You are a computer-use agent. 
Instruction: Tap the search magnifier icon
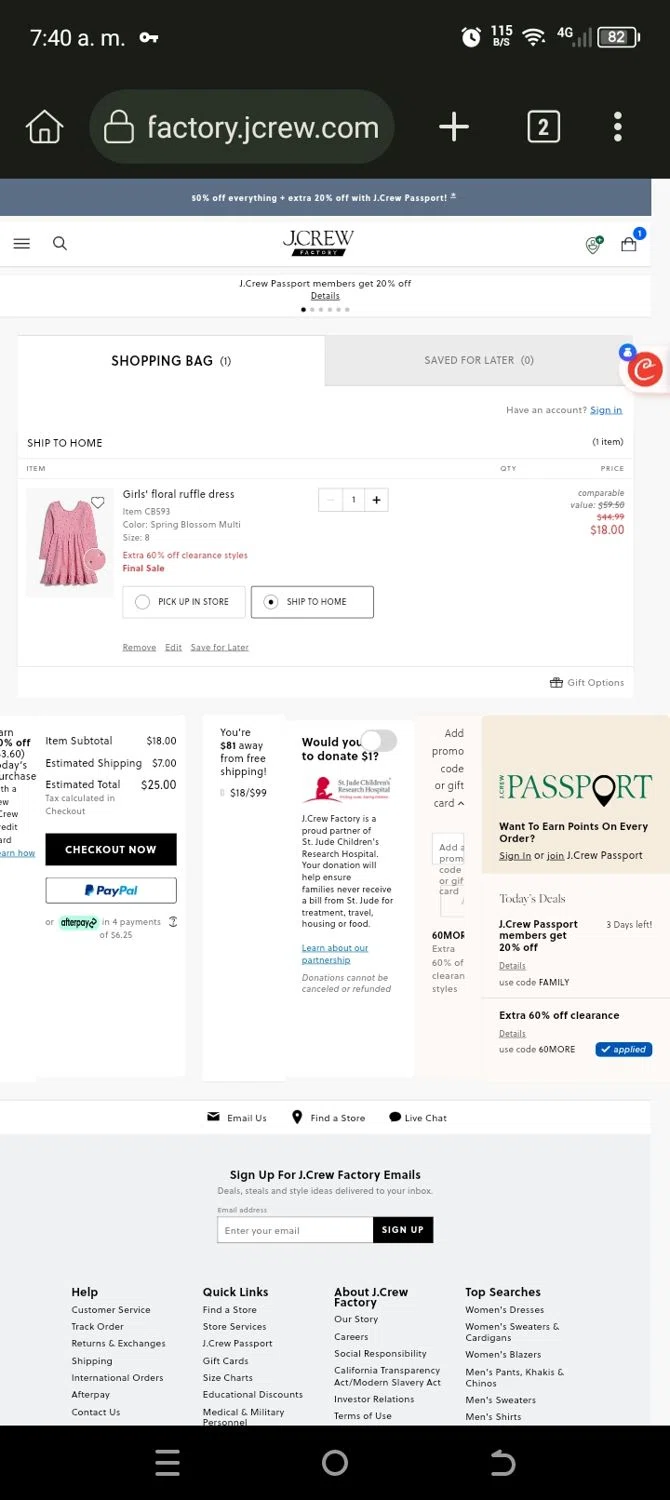click(x=60, y=243)
